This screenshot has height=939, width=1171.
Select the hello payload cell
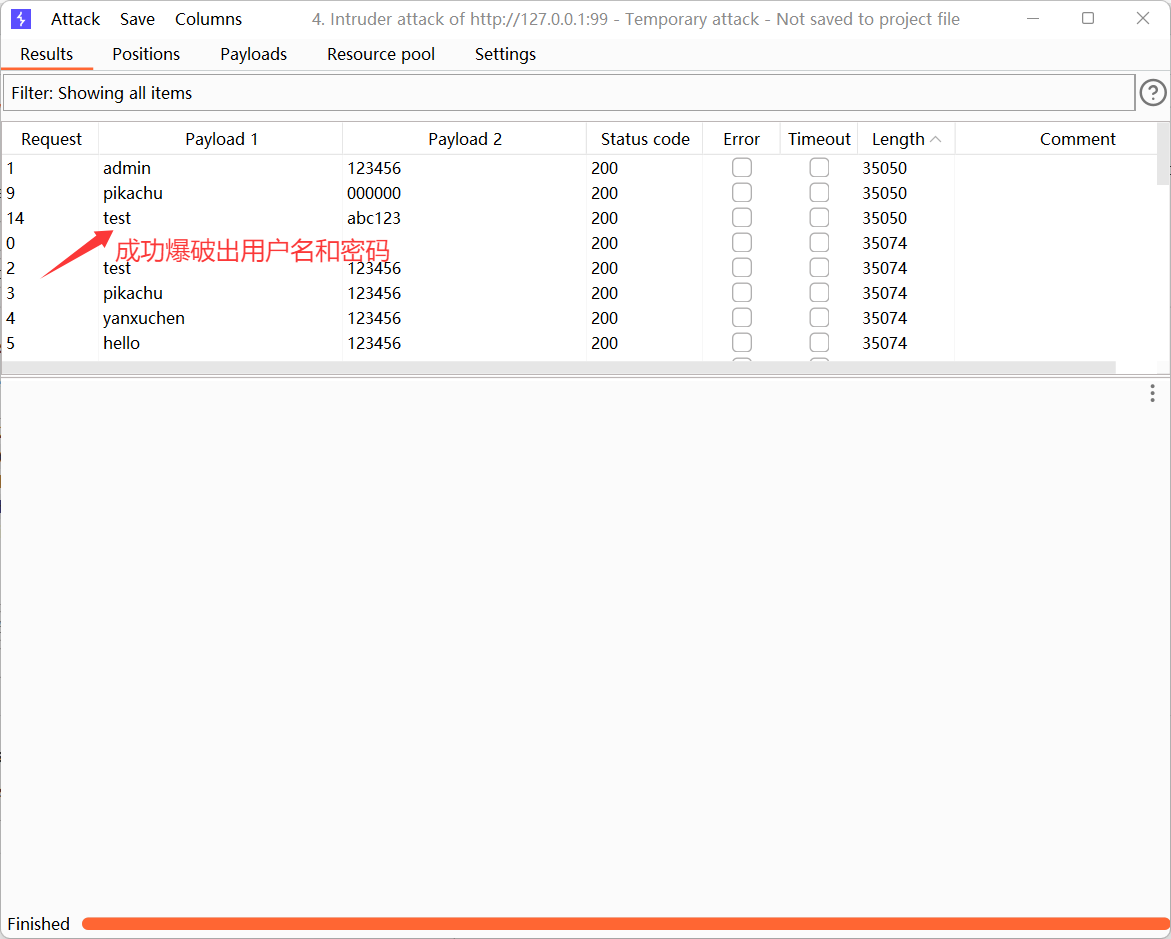220,343
